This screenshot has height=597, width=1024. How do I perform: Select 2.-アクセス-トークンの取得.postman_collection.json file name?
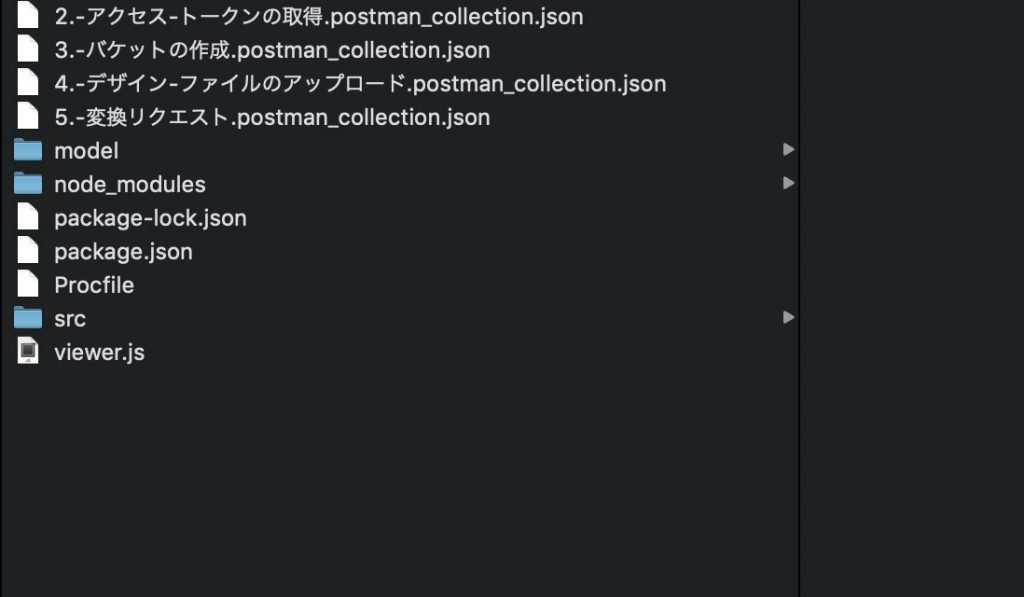tap(319, 17)
